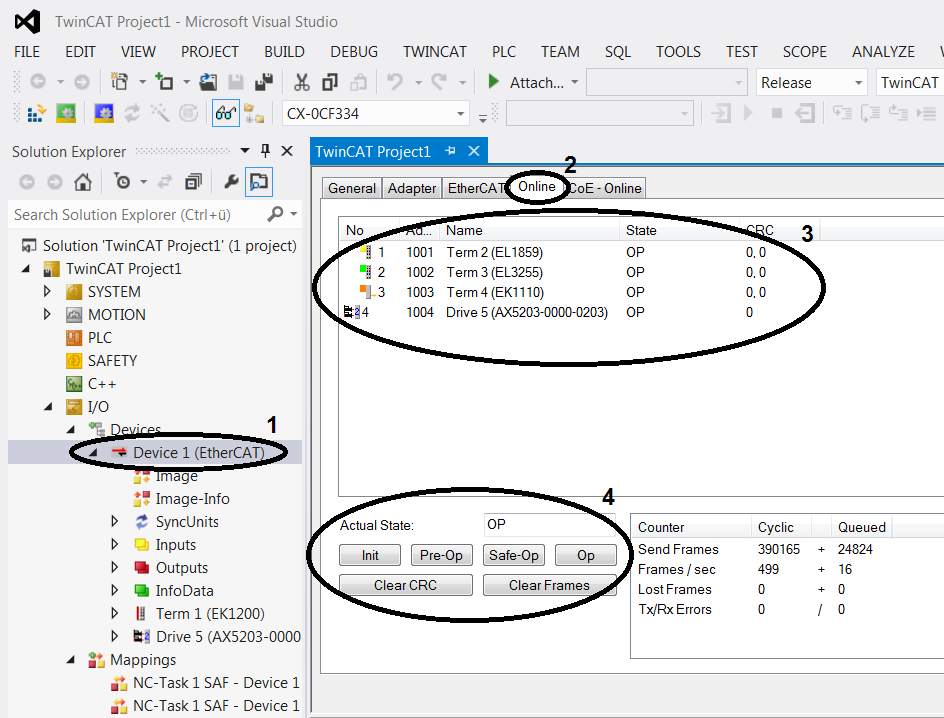Click the Init state button
944x718 pixels.
(370, 555)
